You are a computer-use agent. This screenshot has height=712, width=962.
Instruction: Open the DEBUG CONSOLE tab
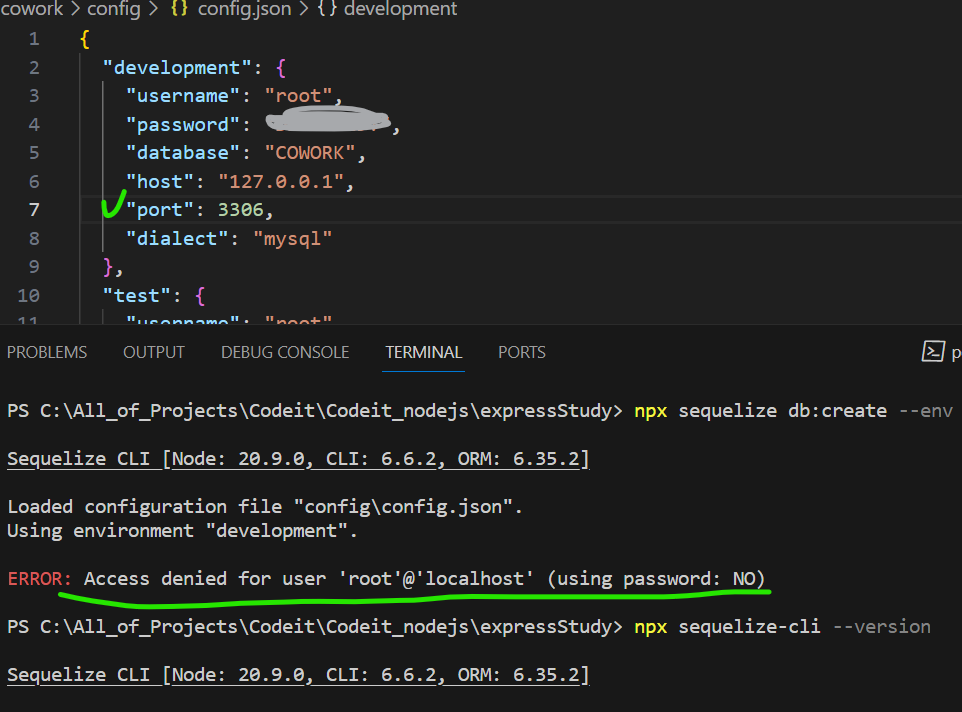click(285, 352)
